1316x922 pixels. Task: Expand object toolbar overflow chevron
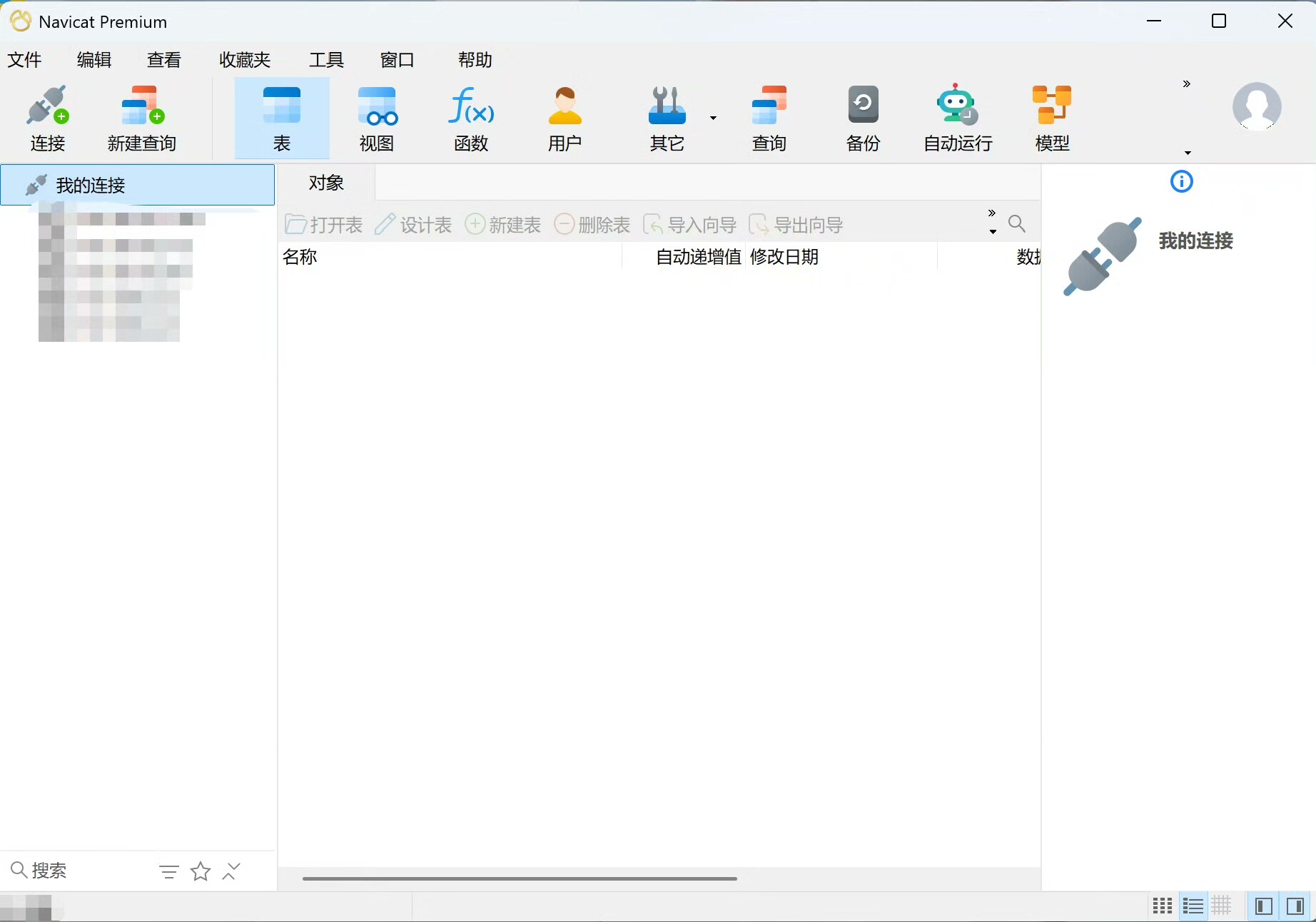[x=991, y=213]
